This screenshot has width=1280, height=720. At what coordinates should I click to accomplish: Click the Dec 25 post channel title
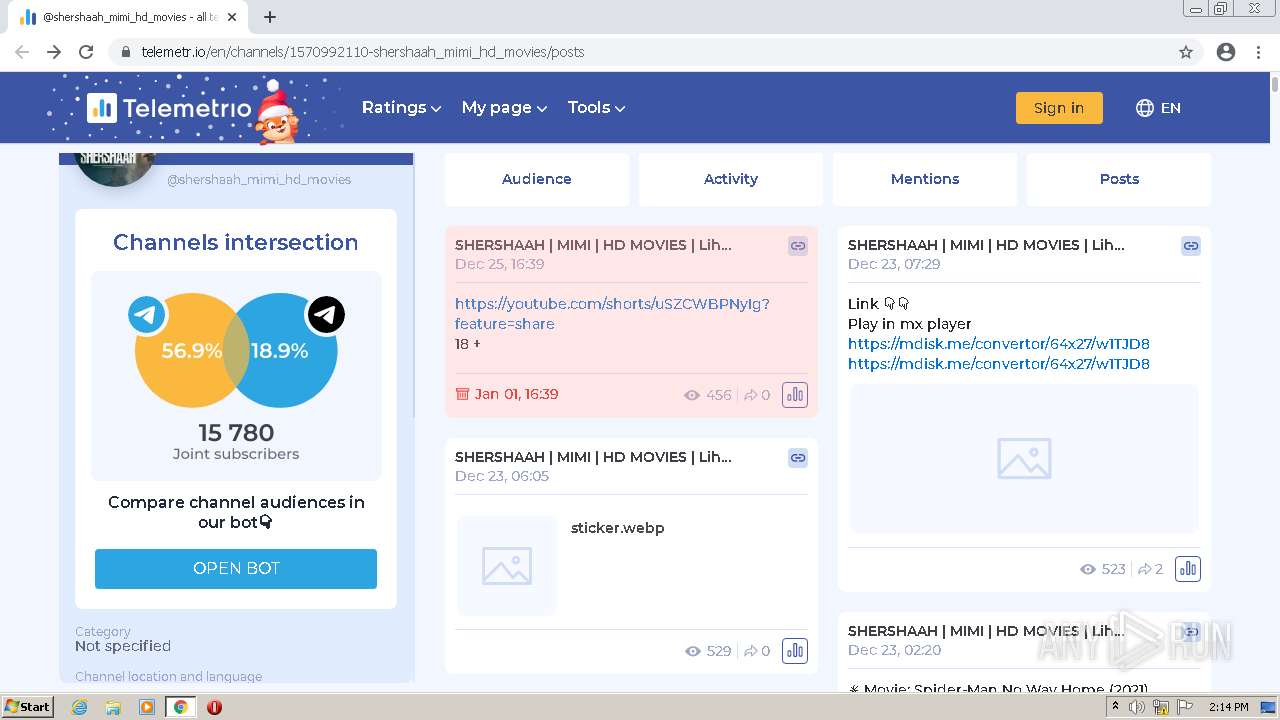point(593,245)
